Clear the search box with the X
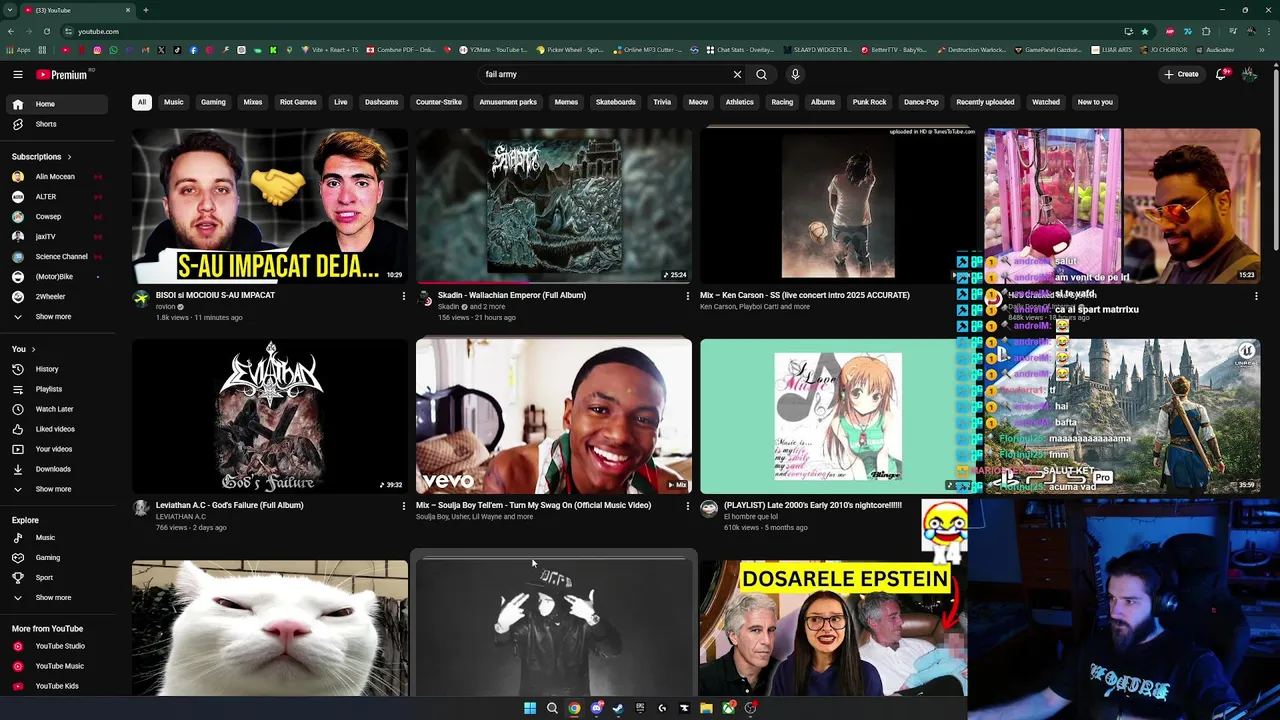The image size is (1280, 720). (737, 74)
